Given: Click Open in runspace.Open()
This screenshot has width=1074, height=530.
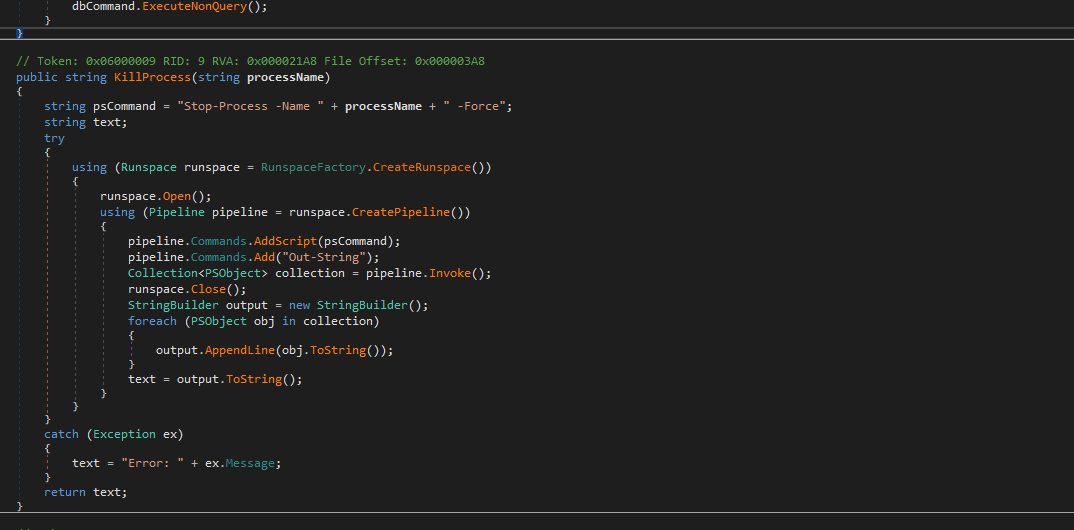Looking at the screenshot, I should [x=177, y=196].
